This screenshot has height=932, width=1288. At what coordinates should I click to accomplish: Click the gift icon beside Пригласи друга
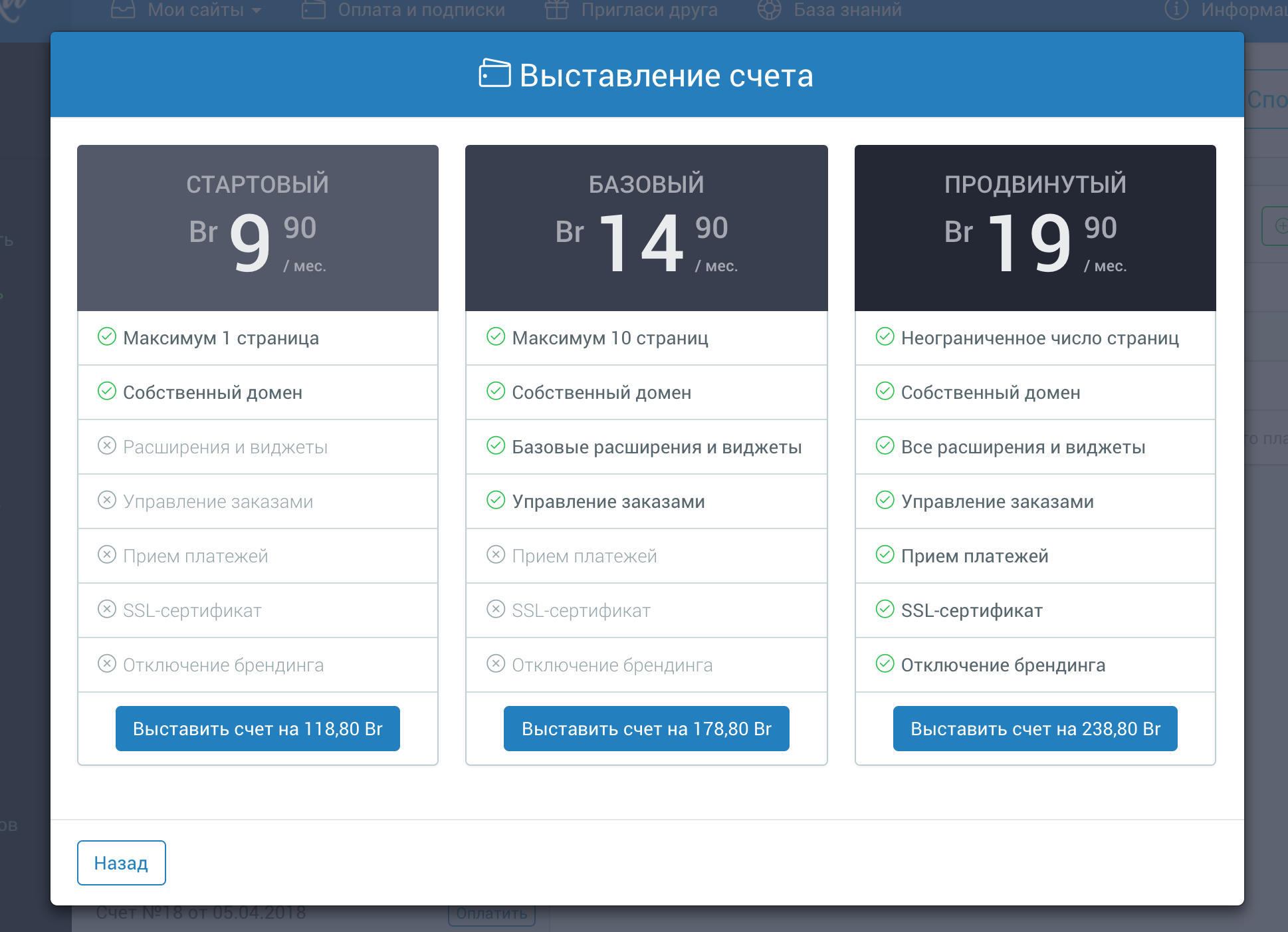[x=556, y=9]
